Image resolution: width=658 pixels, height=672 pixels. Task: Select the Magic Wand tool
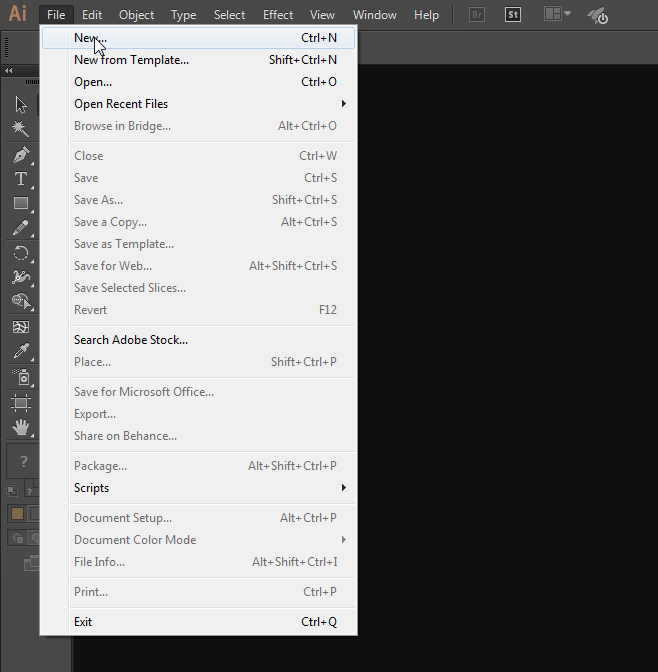[20, 128]
